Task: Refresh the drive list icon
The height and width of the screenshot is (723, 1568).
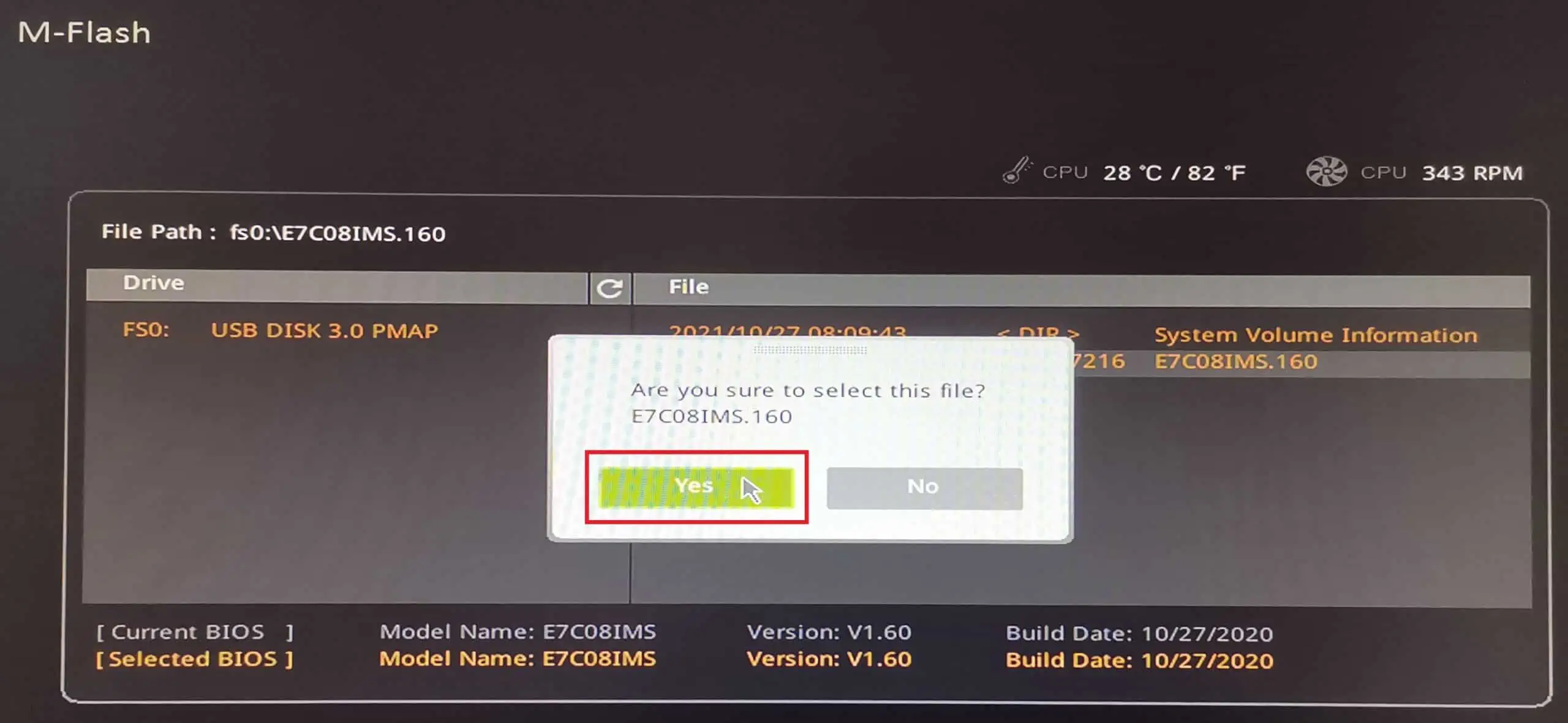Action: tap(610, 288)
